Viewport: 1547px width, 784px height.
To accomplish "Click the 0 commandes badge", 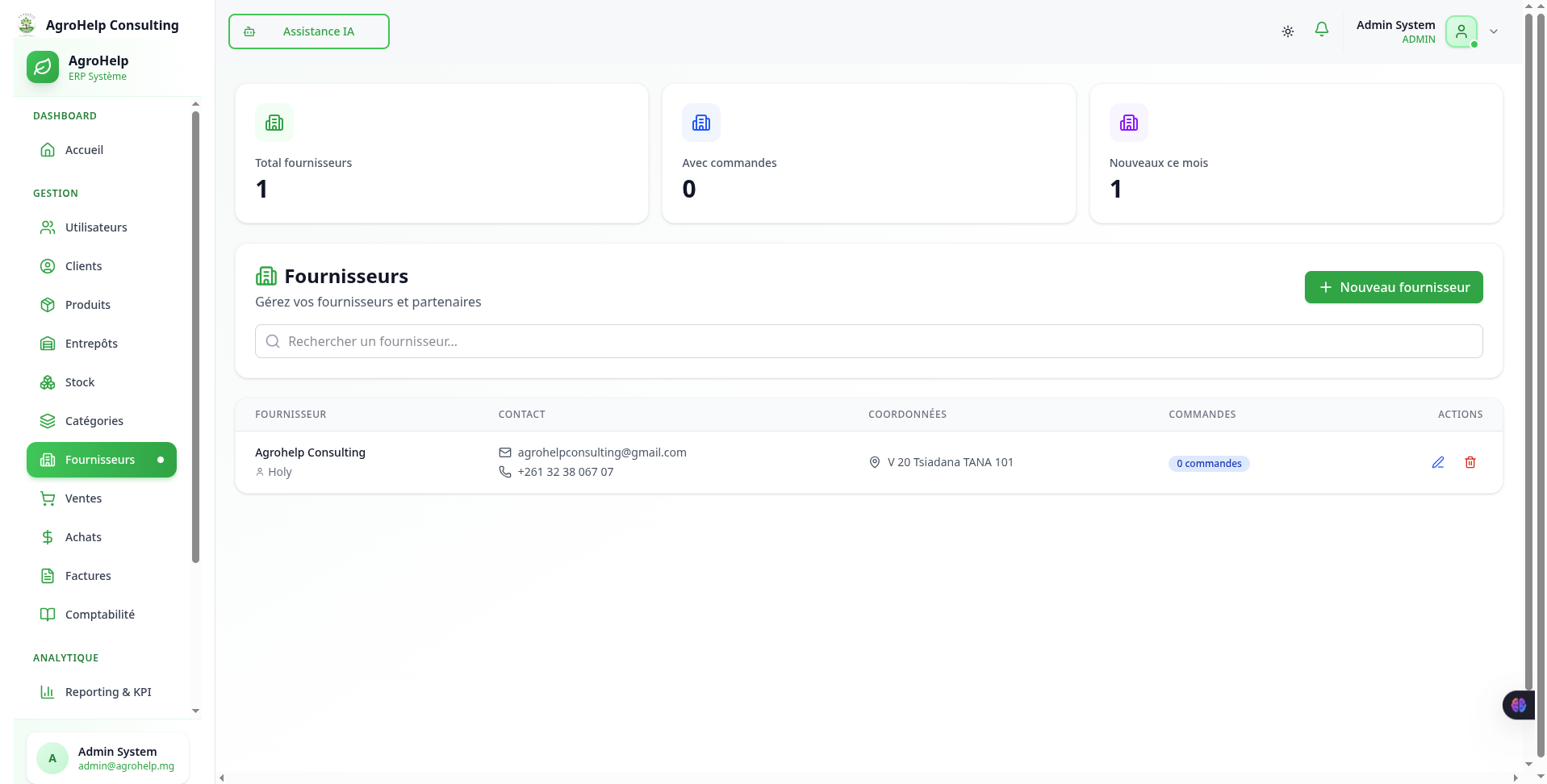I will pyautogui.click(x=1208, y=463).
